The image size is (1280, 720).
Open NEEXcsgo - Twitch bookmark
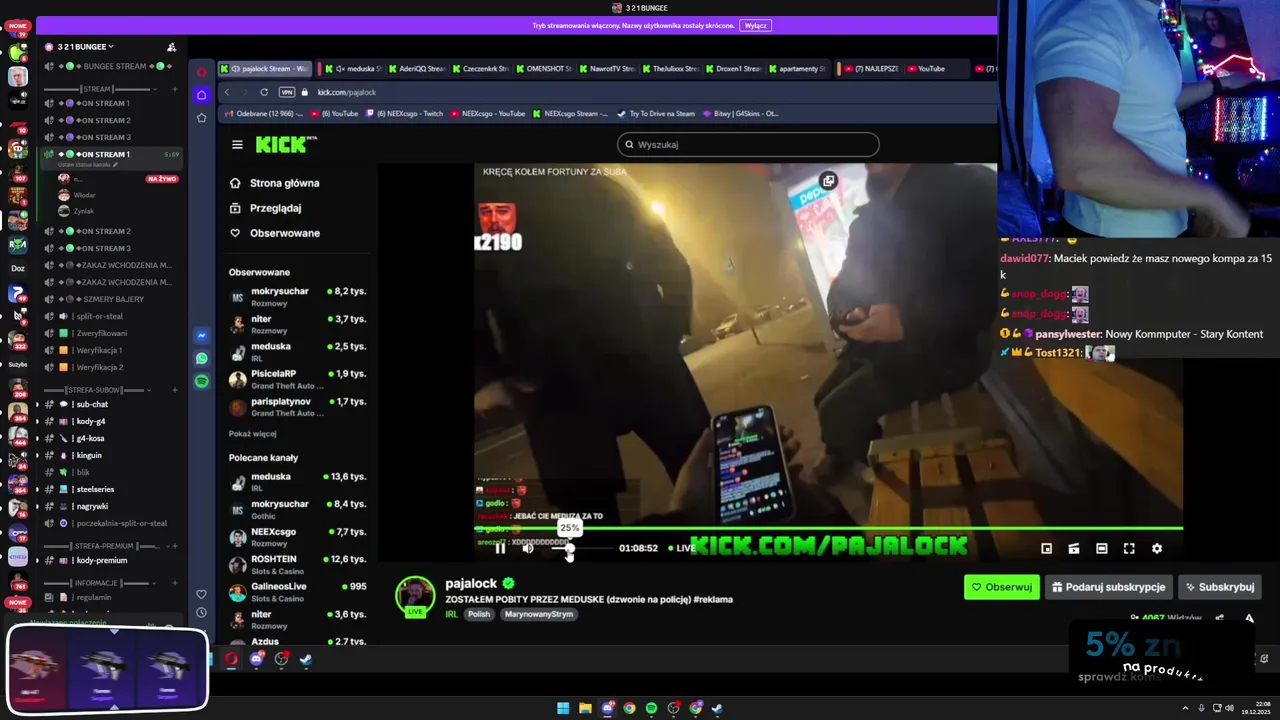405,114
